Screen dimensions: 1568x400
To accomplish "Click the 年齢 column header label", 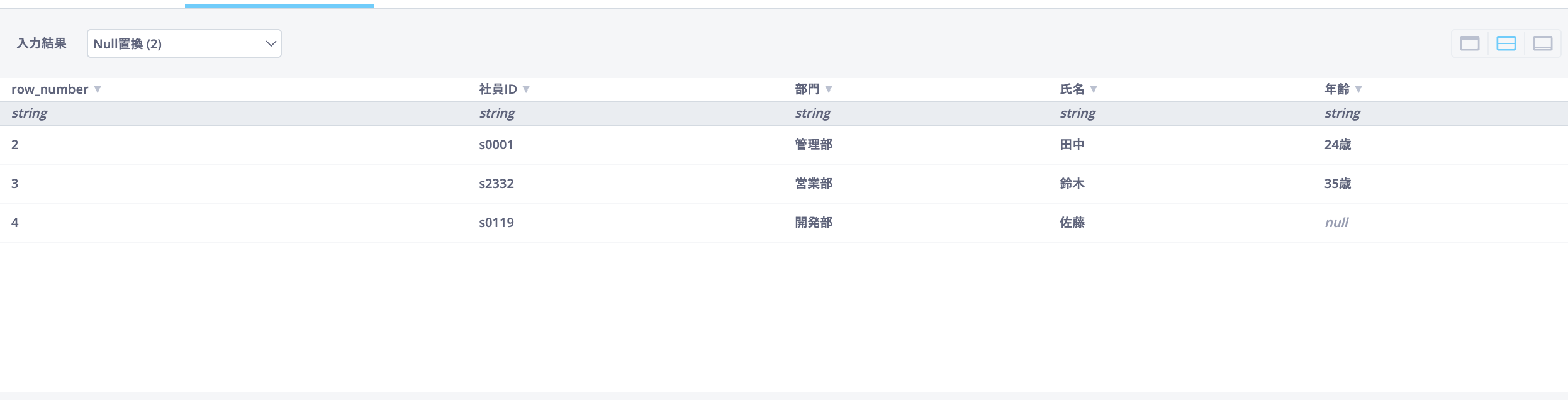I will [1336, 89].
